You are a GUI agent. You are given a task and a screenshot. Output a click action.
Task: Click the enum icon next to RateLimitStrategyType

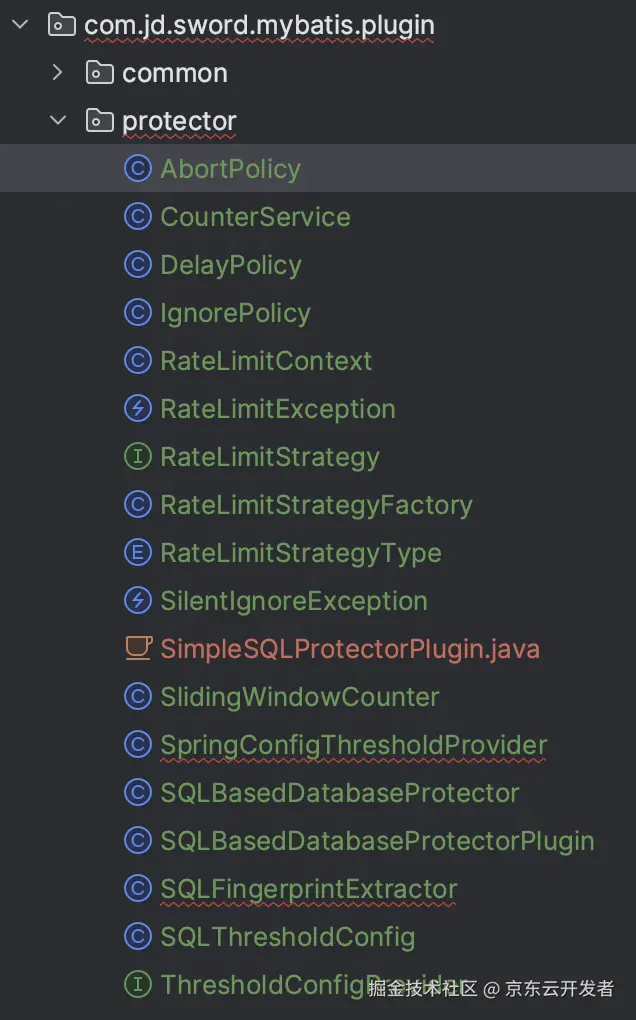(137, 553)
